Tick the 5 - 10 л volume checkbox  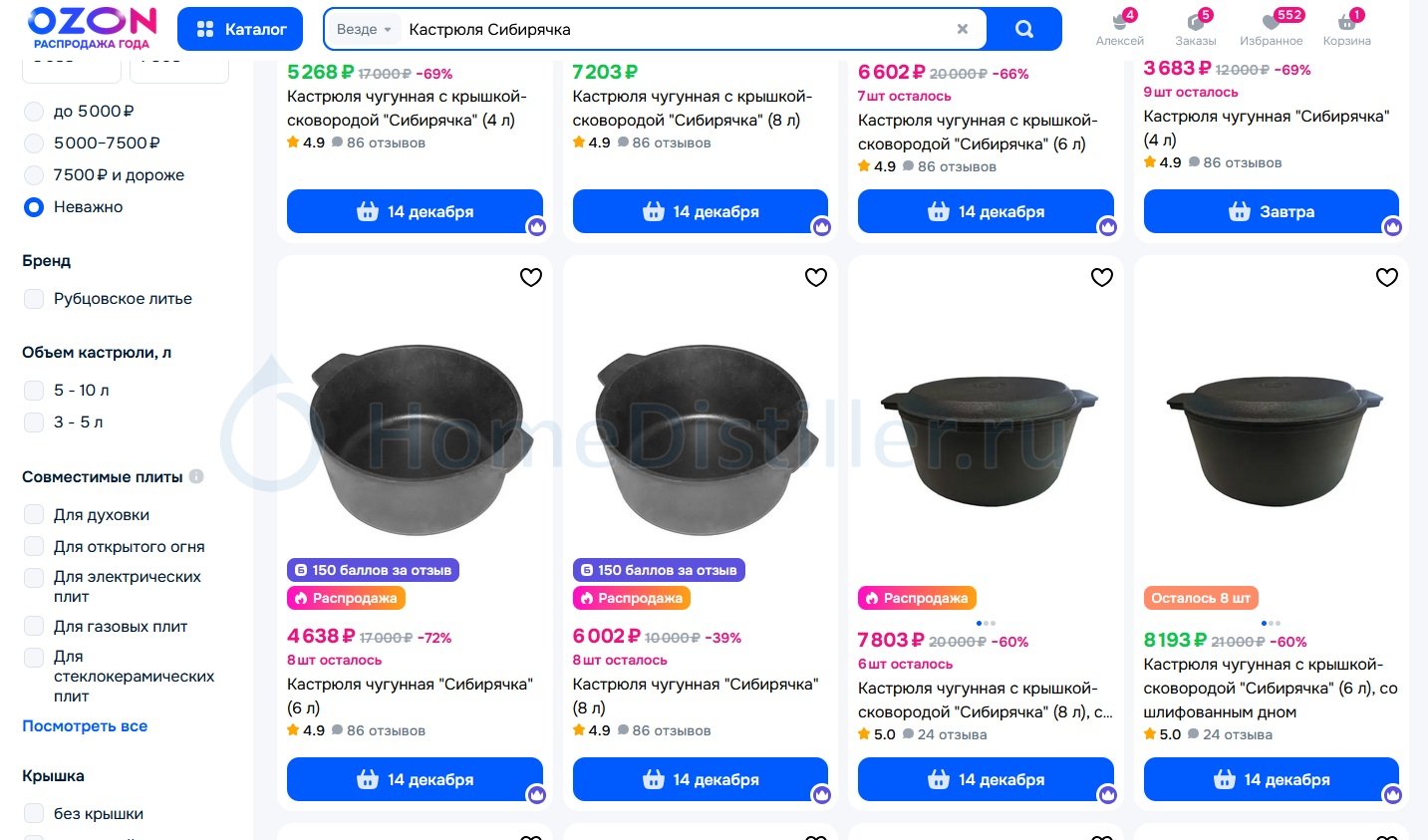[34, 390]
